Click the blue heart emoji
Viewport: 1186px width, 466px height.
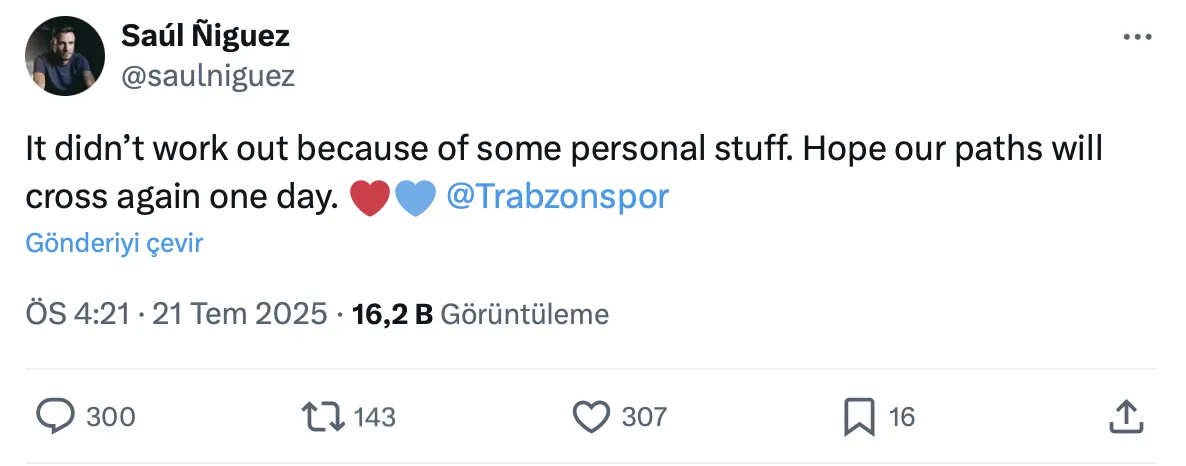pyautogui.click(x=415, y=198)
